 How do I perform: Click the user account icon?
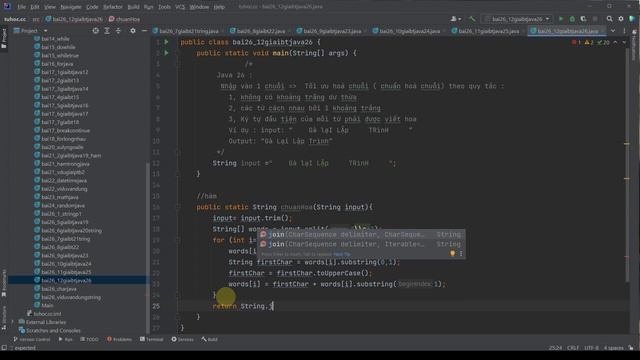pos(456,19)
